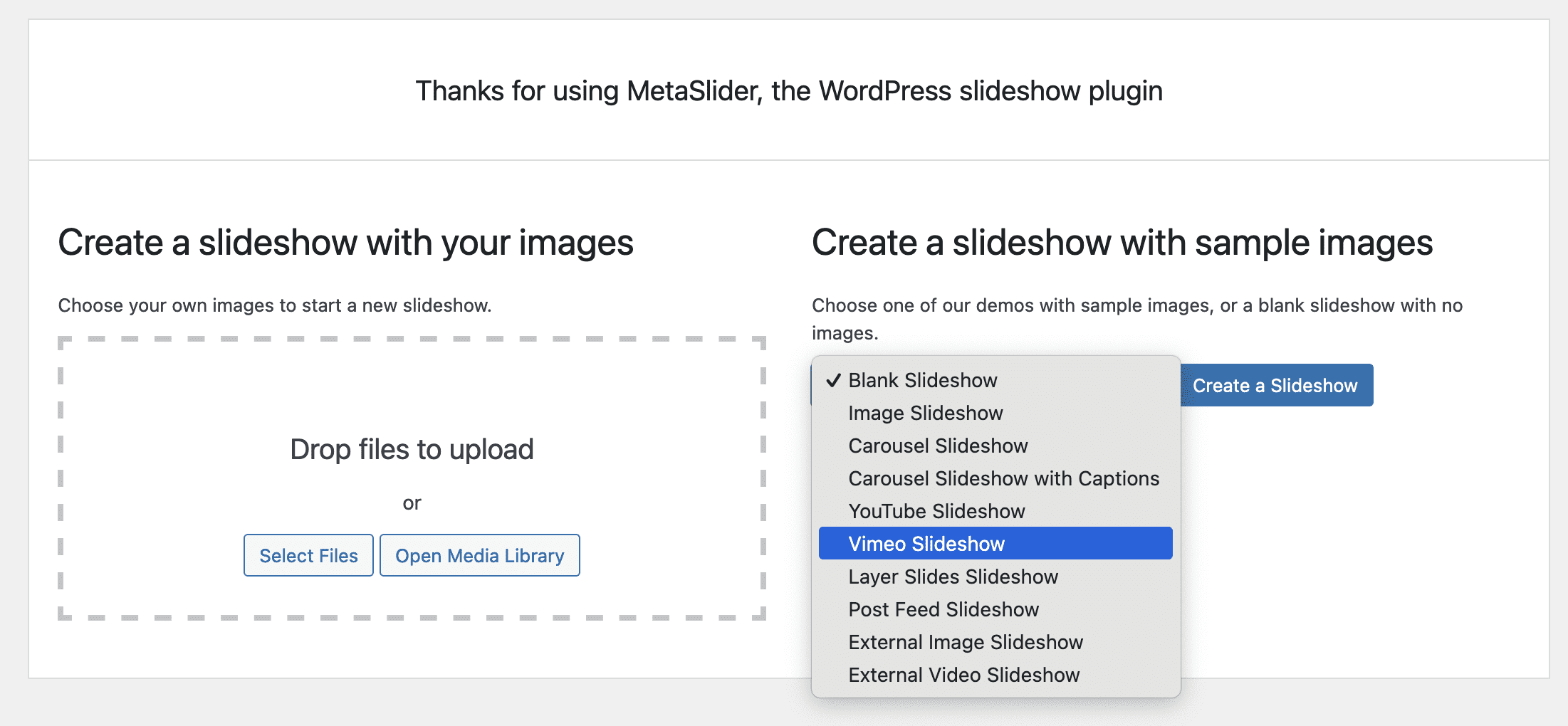
Task: Choose the highlighted Vimeo Slideshow option
Action: pos(926,544)
